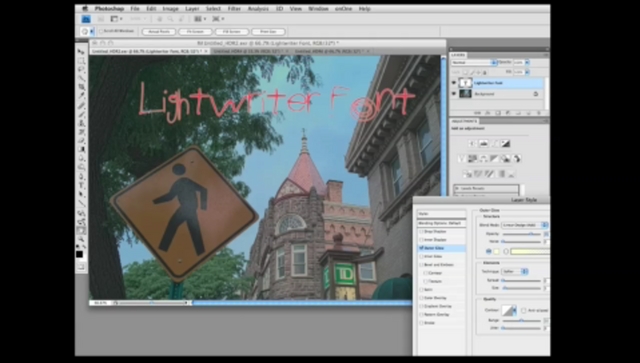Image resolution: width=640 pixels, height=363 pixels.
Task: Select the Lasso tool
Action: pyautogui.click(x=81, y=69)
